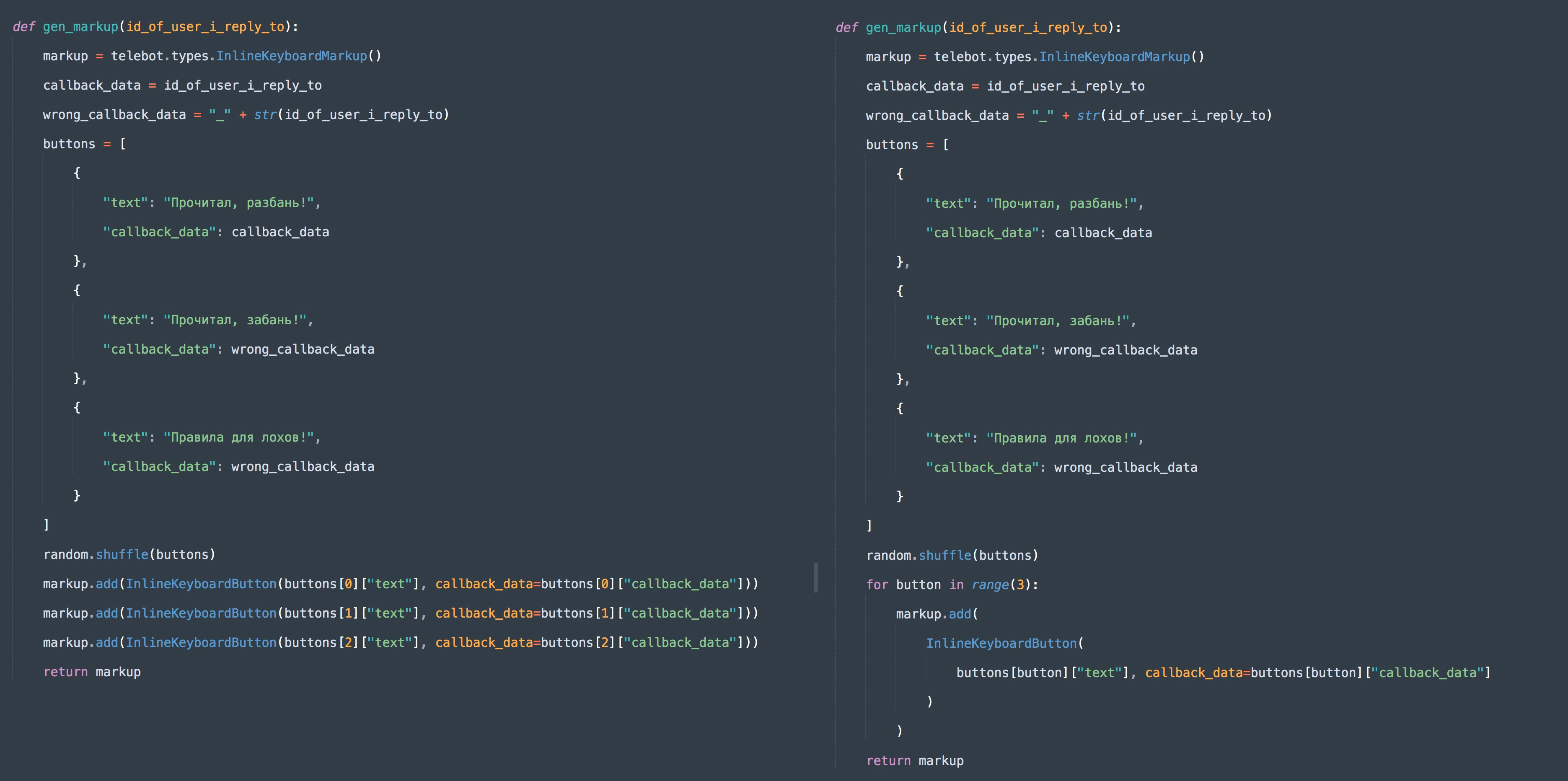Click 'callback_data = id_of_user_i_reply_to' line in left pane
This screenshot has width=1568, height=781.
coord(182,85)
